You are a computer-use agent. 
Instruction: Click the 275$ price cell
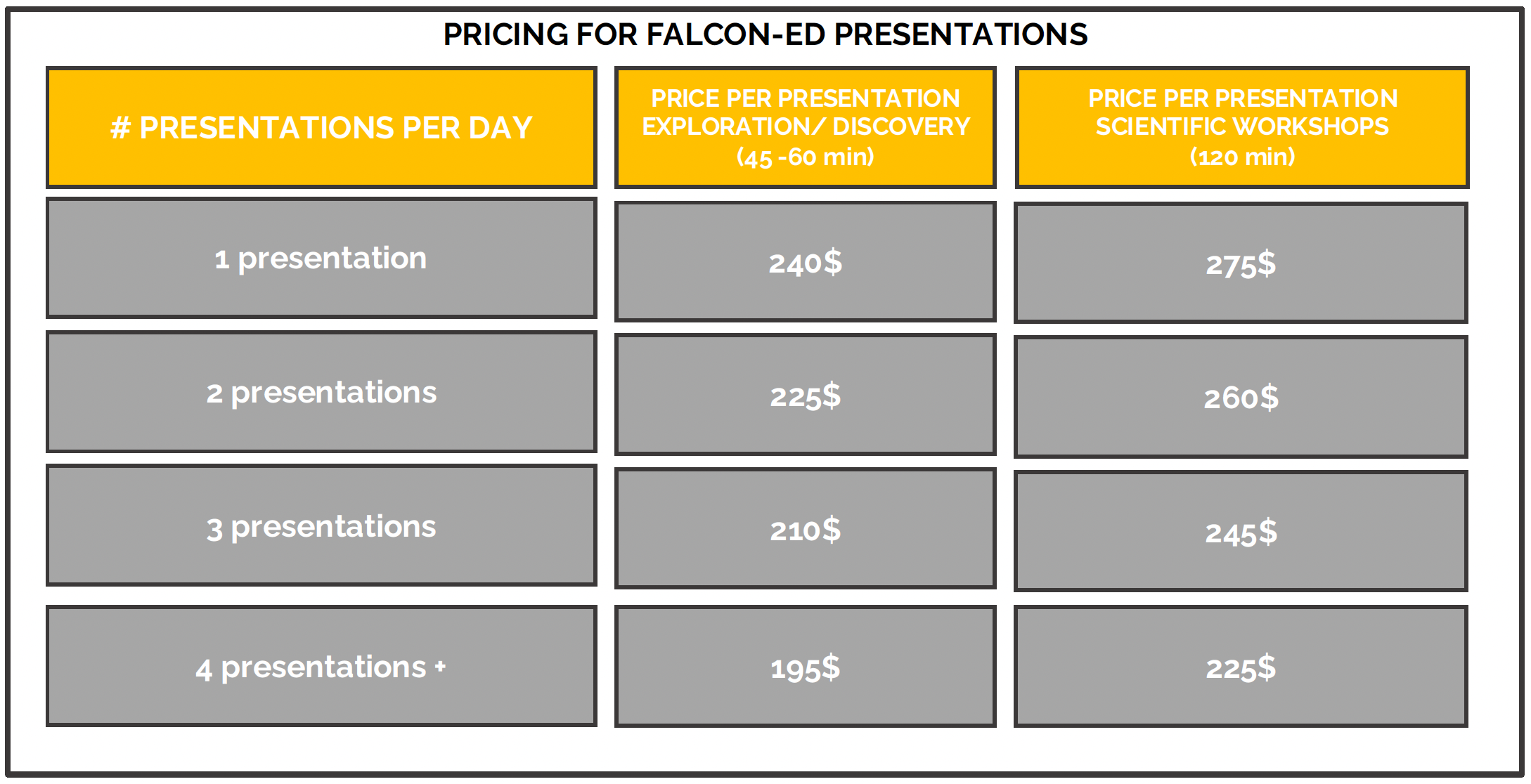point(1241,265)
